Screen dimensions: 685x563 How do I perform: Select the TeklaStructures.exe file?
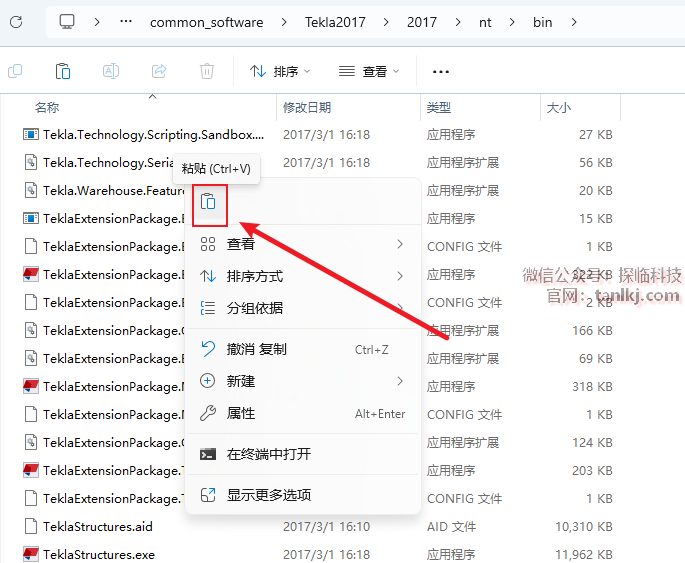click(98, 554)
